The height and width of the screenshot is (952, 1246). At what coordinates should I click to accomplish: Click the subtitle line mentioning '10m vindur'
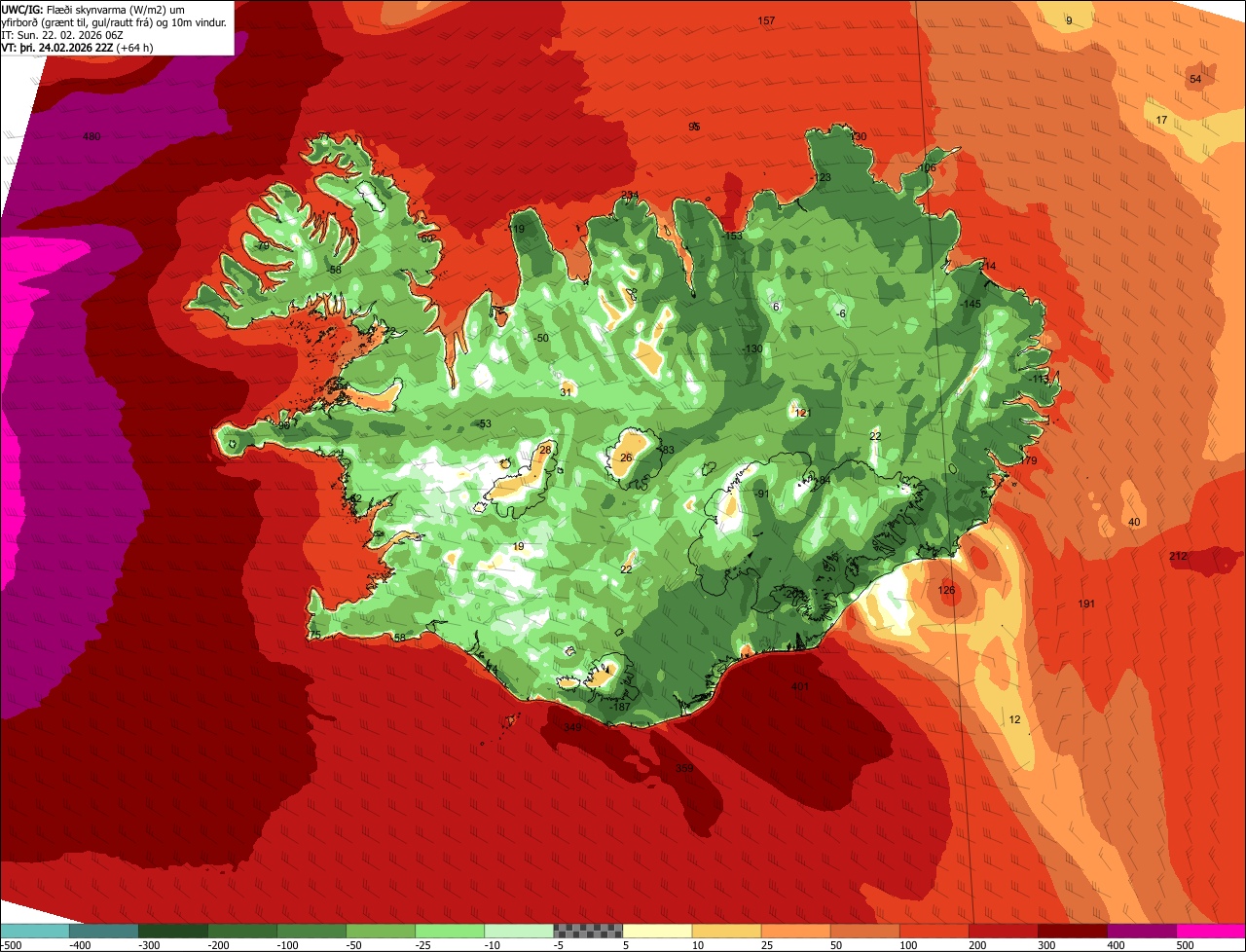(114, 21)
